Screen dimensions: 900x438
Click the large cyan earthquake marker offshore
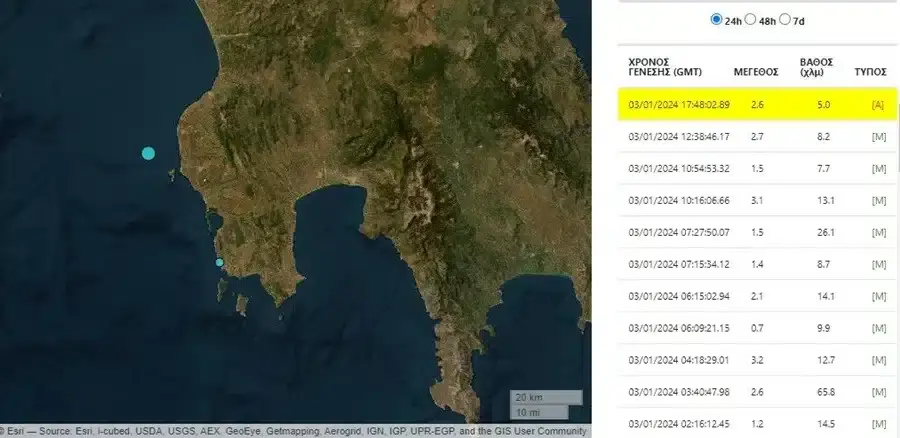click(148, 153)
